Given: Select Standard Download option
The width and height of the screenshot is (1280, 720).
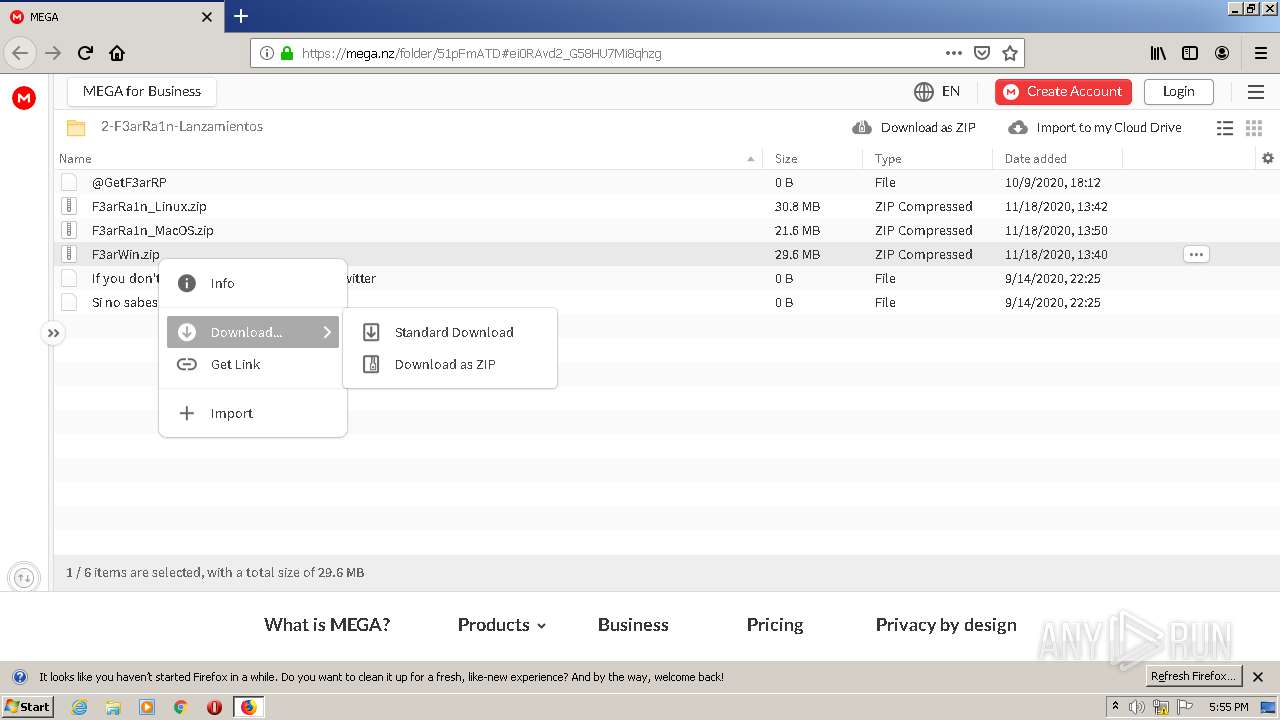Looking at the screenshot, I should click(x=450, y=332).
